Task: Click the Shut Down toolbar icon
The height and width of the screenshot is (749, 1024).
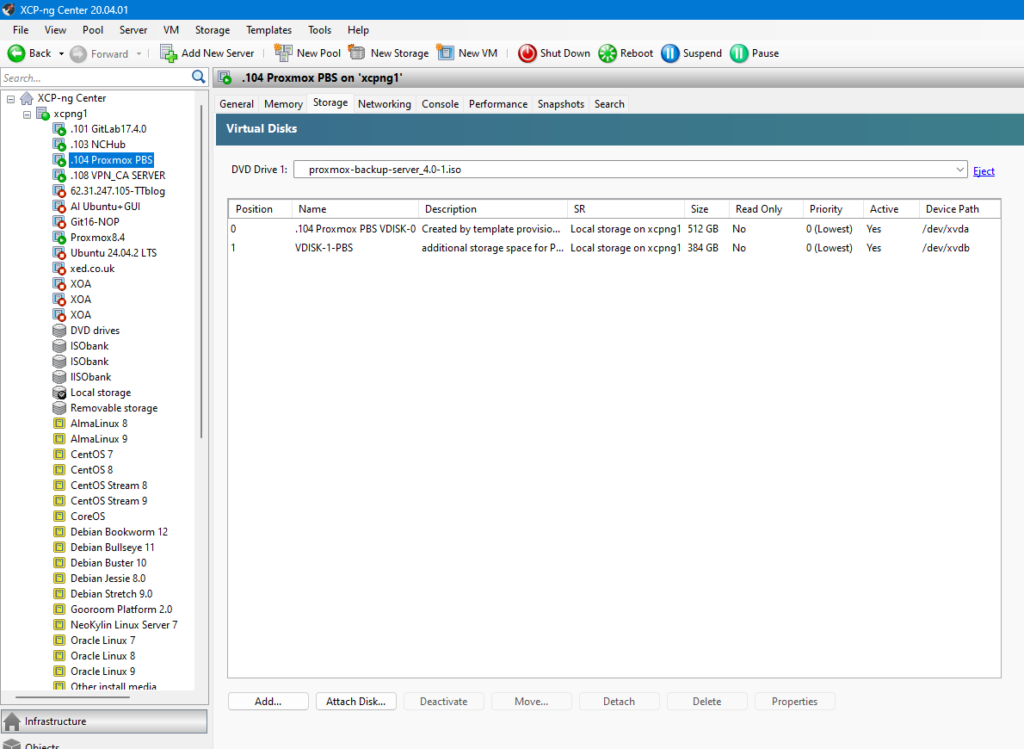Action: [527, 53]
